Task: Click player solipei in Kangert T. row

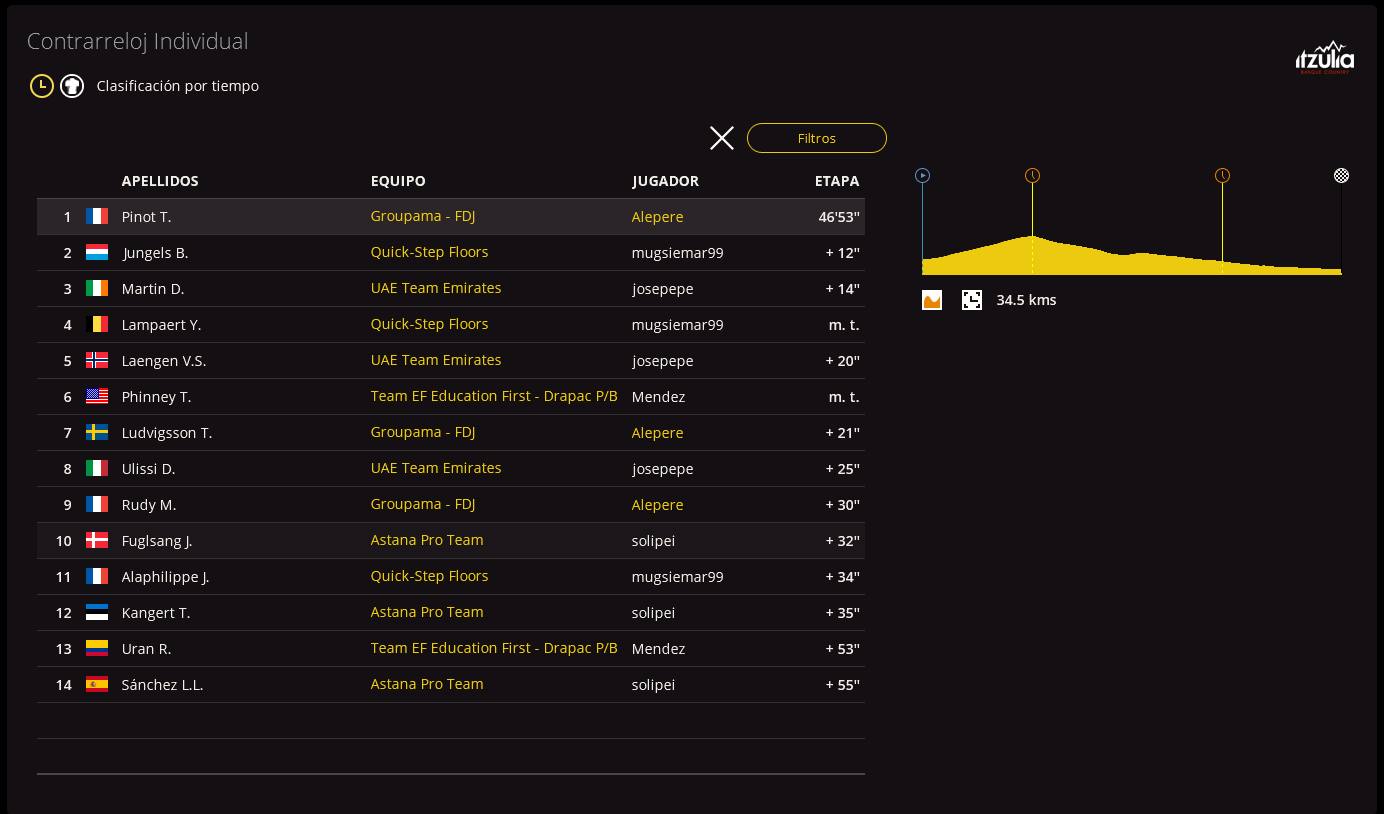Action: 654,613
